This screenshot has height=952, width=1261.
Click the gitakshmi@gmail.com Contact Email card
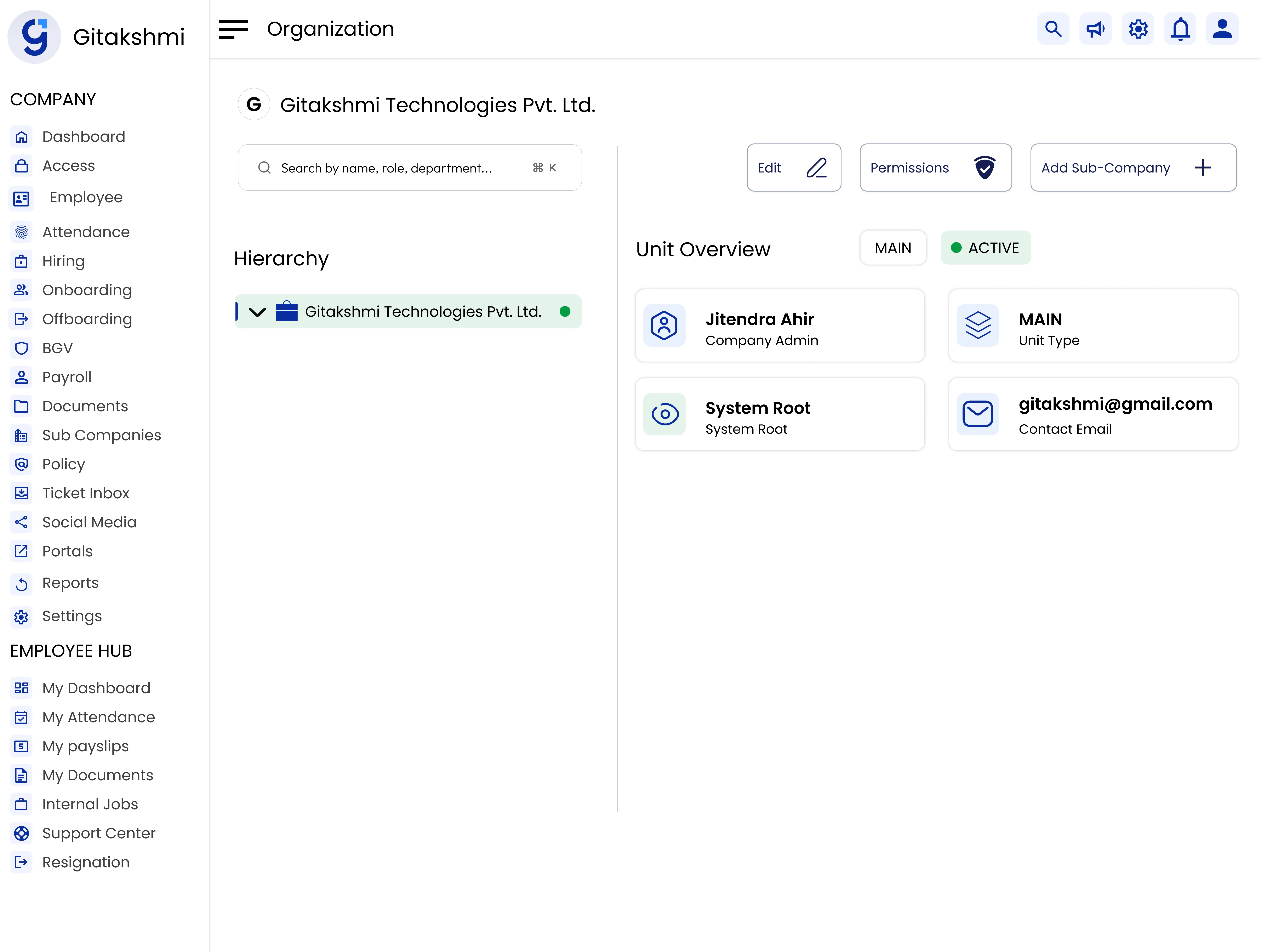pyautogui.click(x=1093, y=414)
